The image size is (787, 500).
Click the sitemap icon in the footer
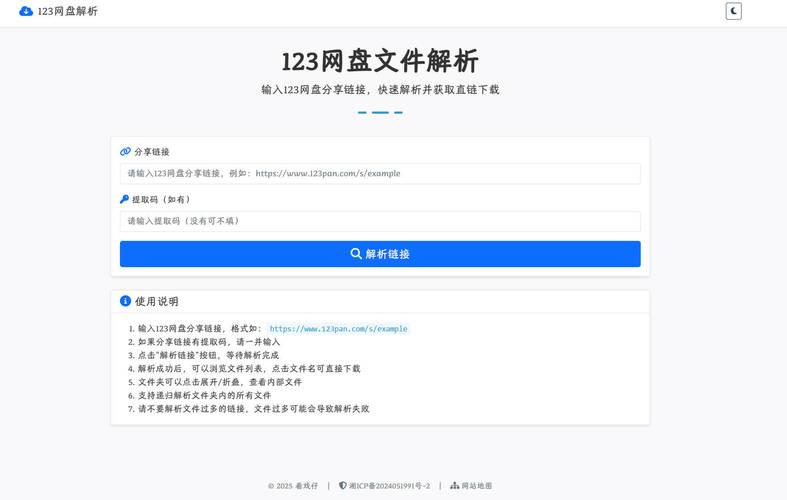click(x=454, y=486)
